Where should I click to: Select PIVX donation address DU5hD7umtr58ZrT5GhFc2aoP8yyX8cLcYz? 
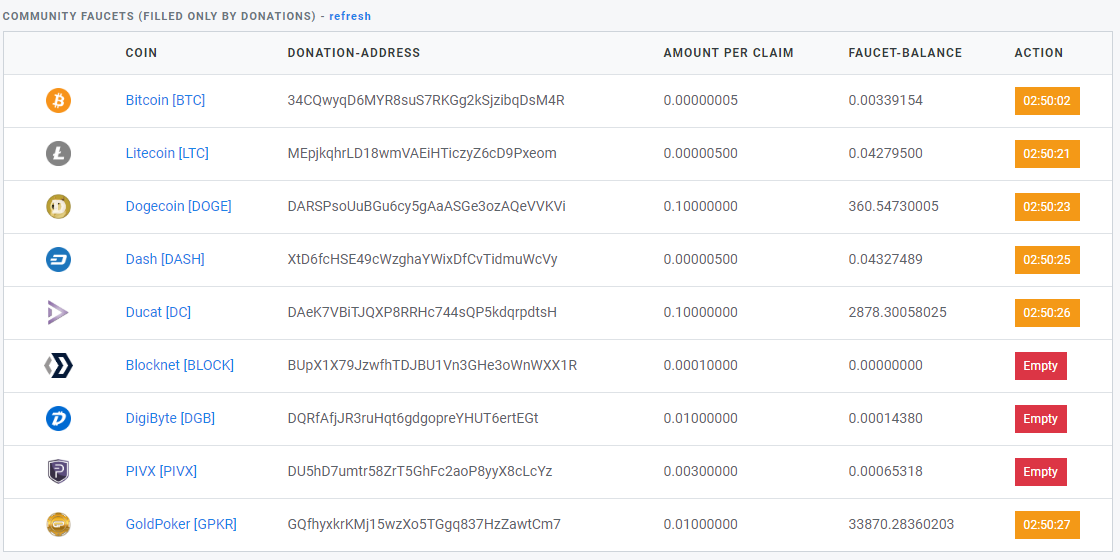419,471
